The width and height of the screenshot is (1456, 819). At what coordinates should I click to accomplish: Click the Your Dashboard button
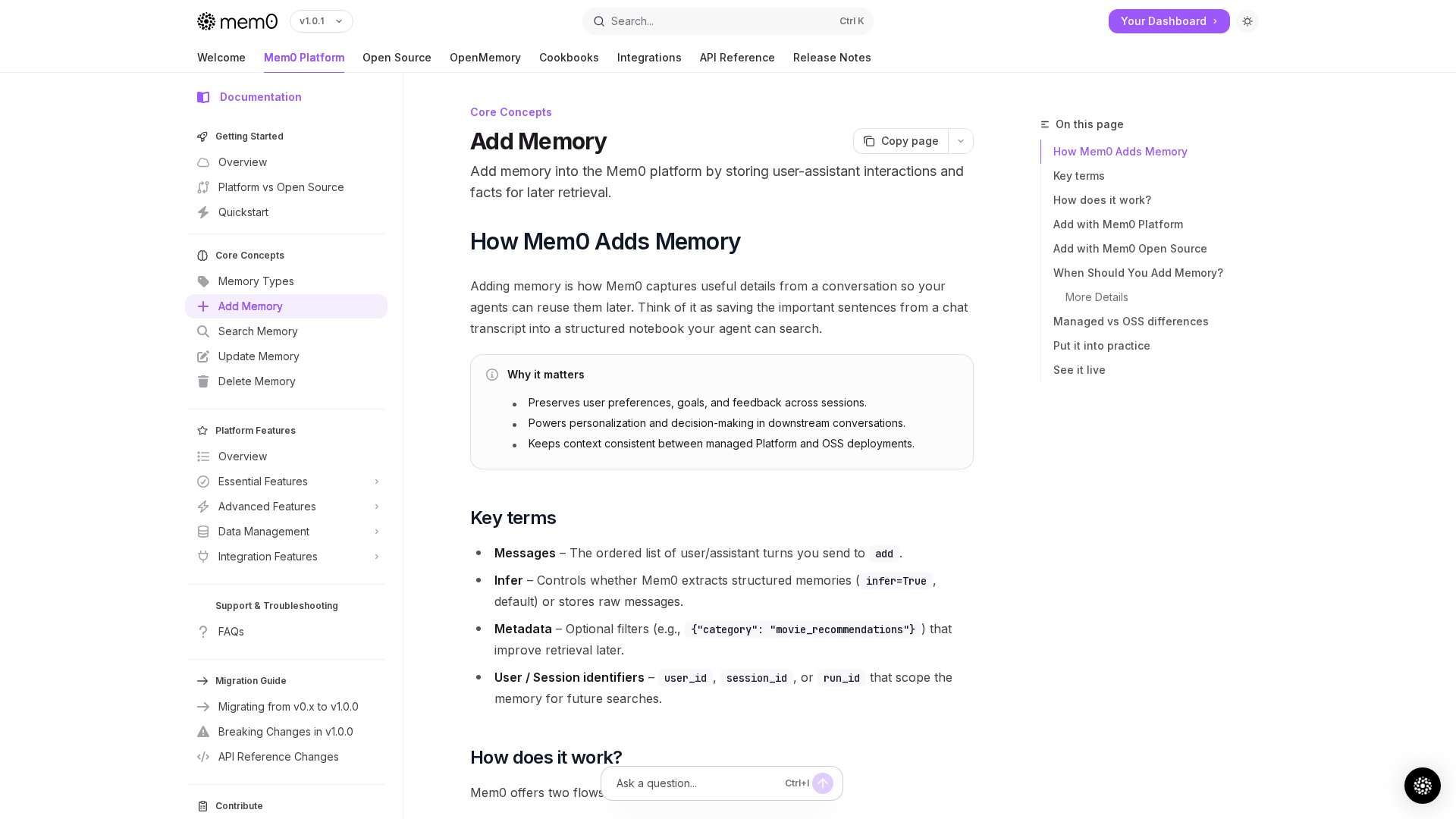tap(1169, 21)
